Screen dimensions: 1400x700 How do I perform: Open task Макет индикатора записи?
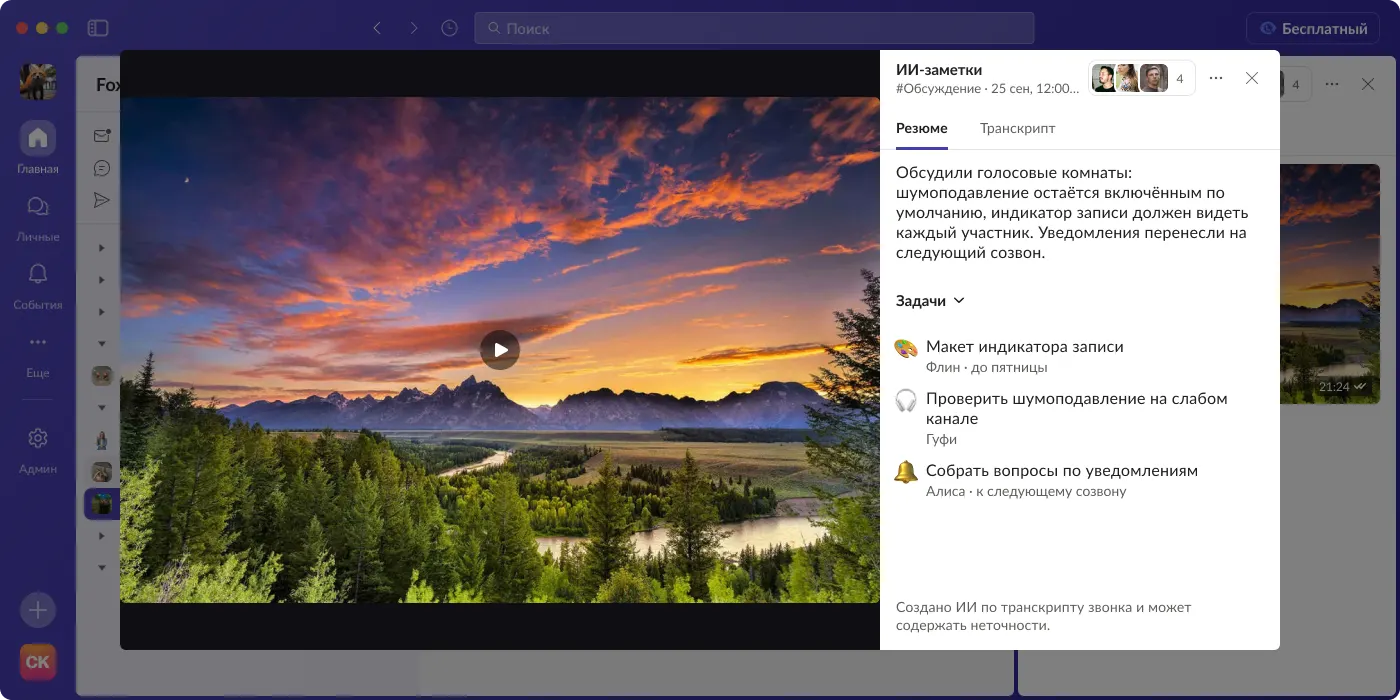coord(1025,347)
